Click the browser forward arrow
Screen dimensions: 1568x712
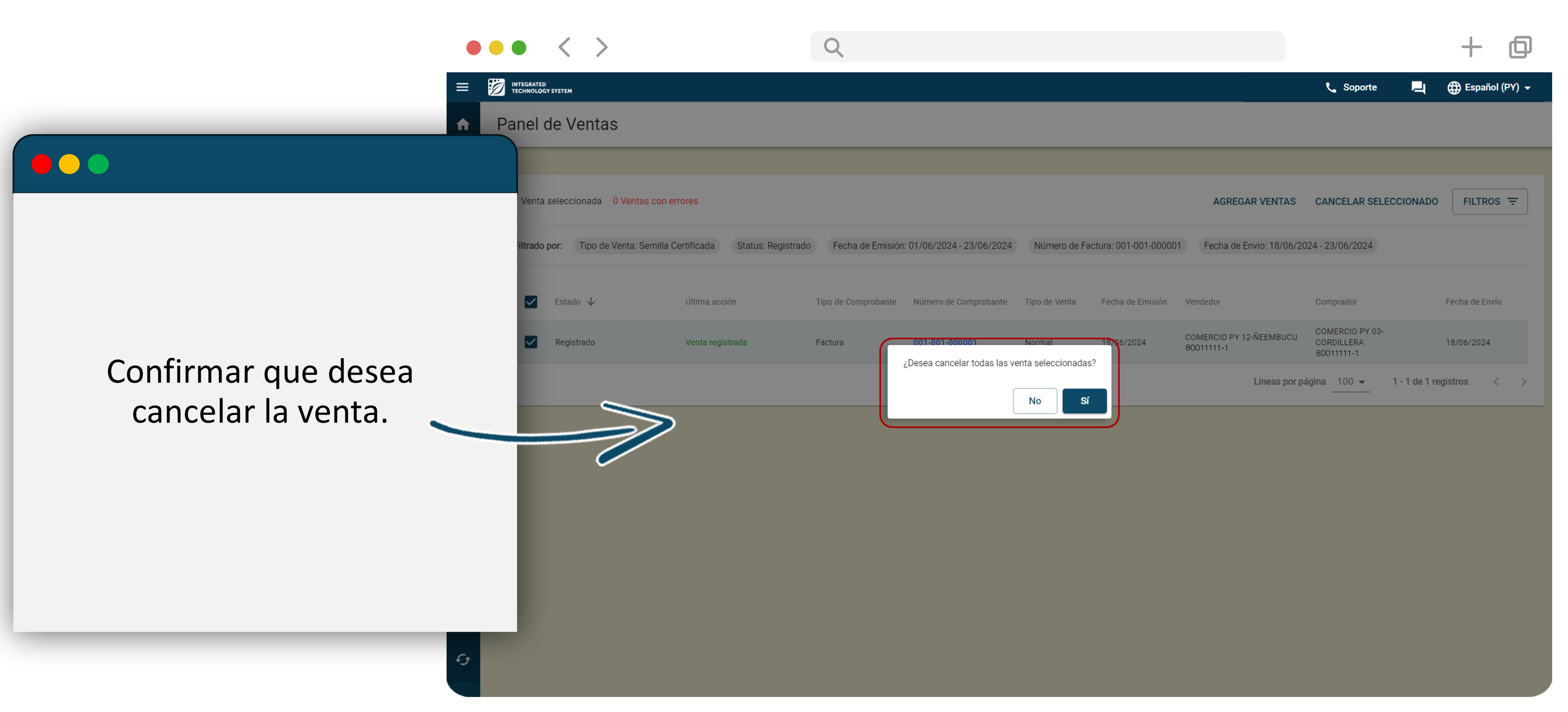(602, 47)
